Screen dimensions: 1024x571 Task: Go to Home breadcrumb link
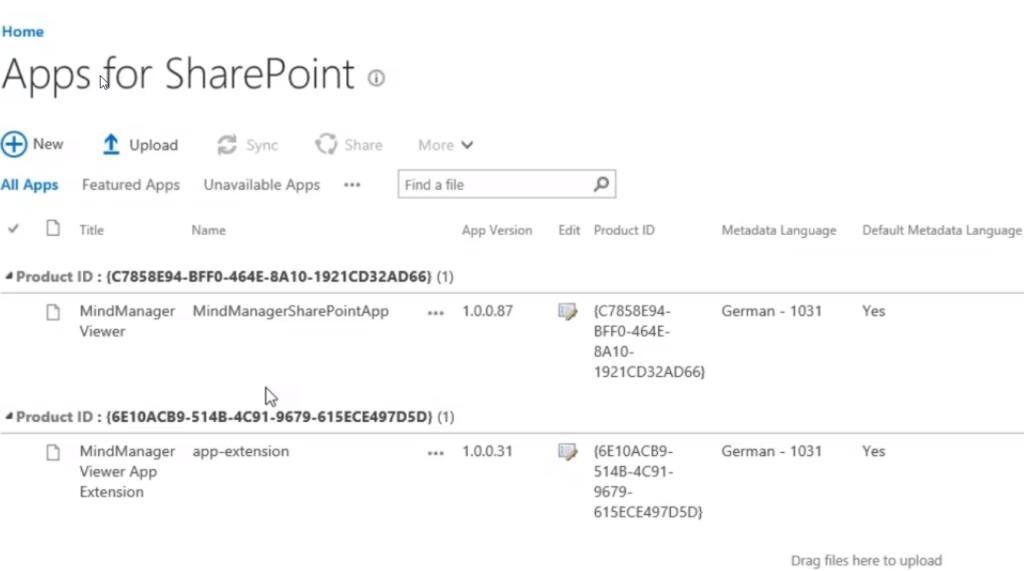23,31
